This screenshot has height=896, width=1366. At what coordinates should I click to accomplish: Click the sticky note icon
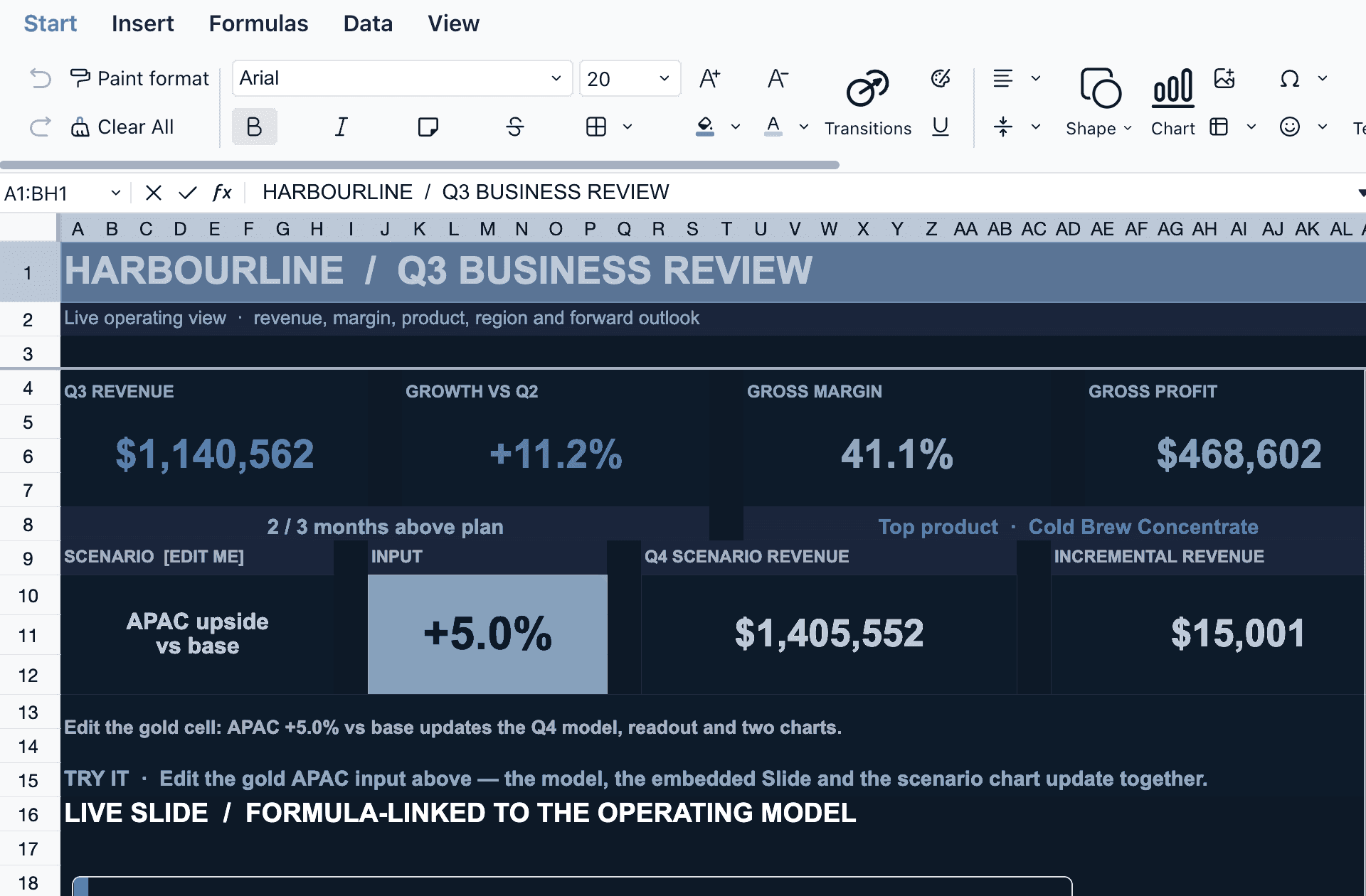(428, 127)
